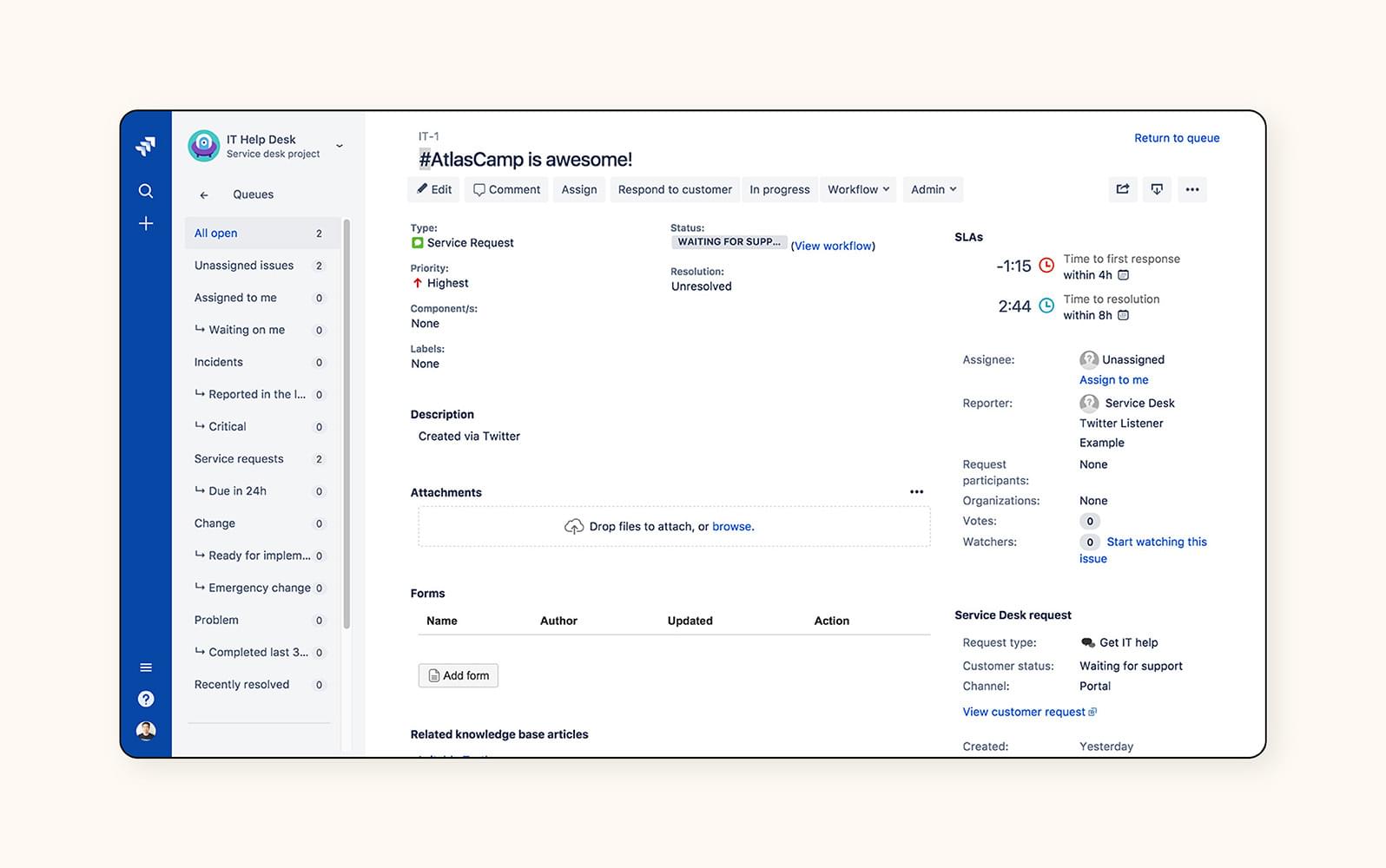Click the Unassigned assignee avatar

[x=1089, y=359]
